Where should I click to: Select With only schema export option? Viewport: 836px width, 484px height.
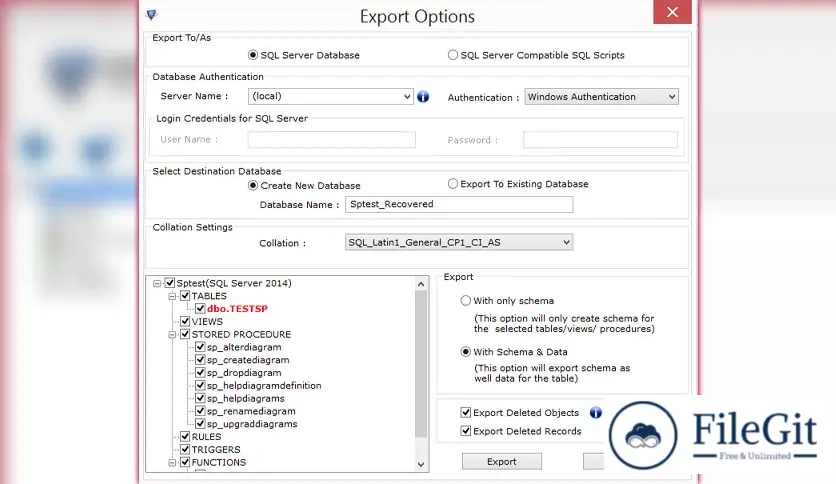click(465, 301)
